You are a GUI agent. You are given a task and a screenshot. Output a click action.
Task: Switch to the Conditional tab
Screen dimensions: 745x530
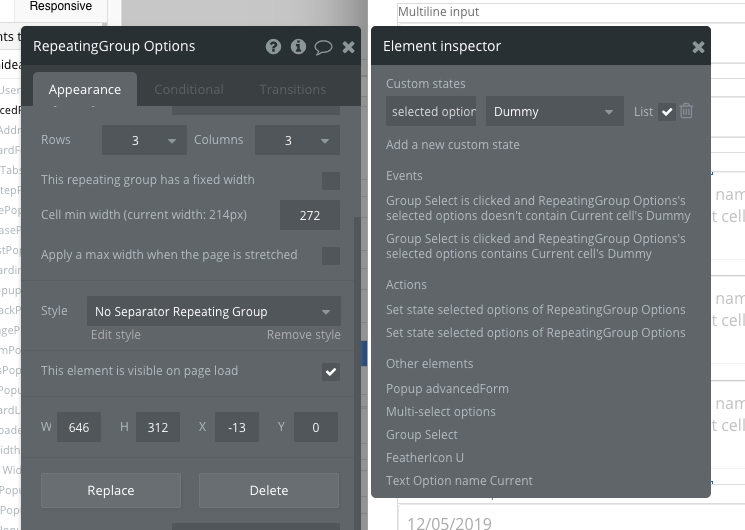(x=188, y=90)
